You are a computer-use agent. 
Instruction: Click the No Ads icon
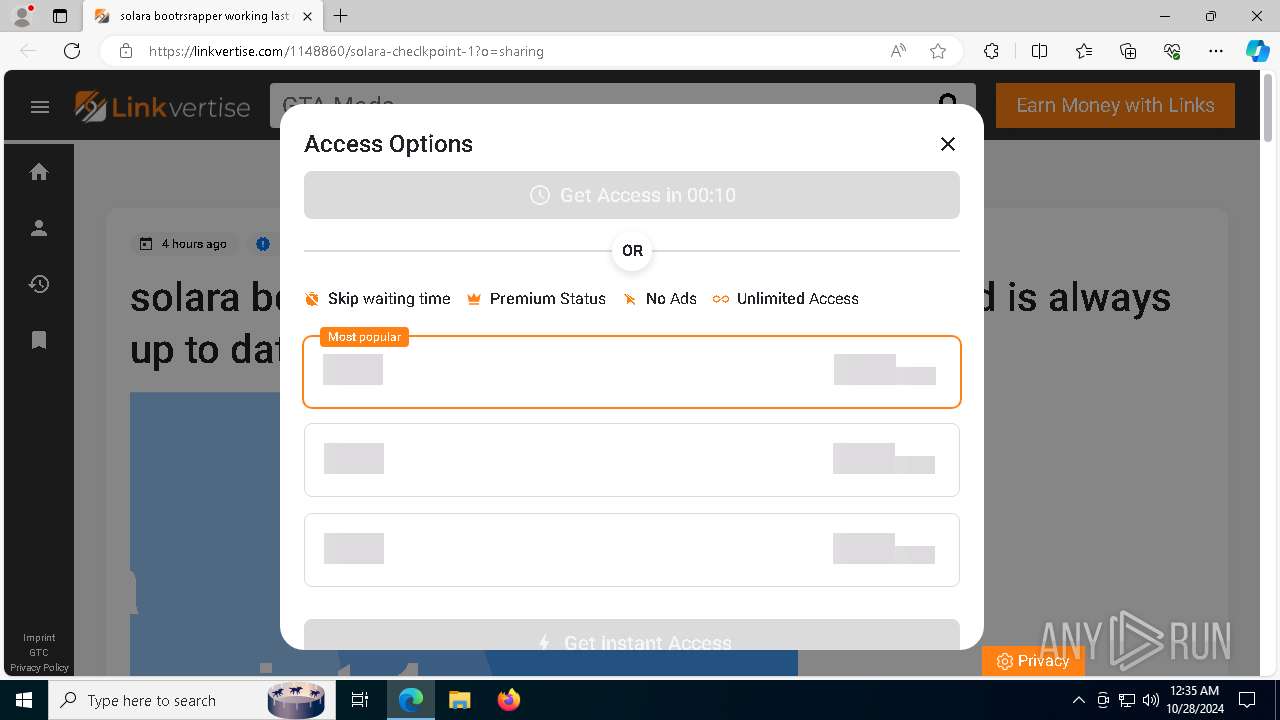click(x=630, y=299)
